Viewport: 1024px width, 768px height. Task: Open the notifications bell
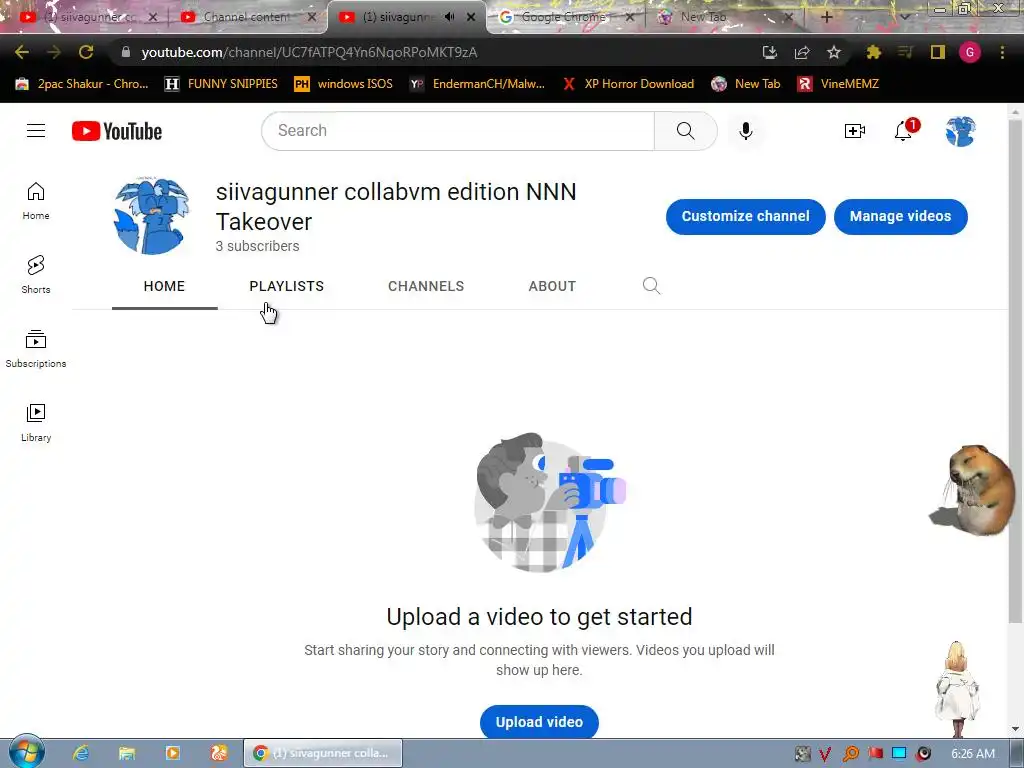click(x=904, y=131)
